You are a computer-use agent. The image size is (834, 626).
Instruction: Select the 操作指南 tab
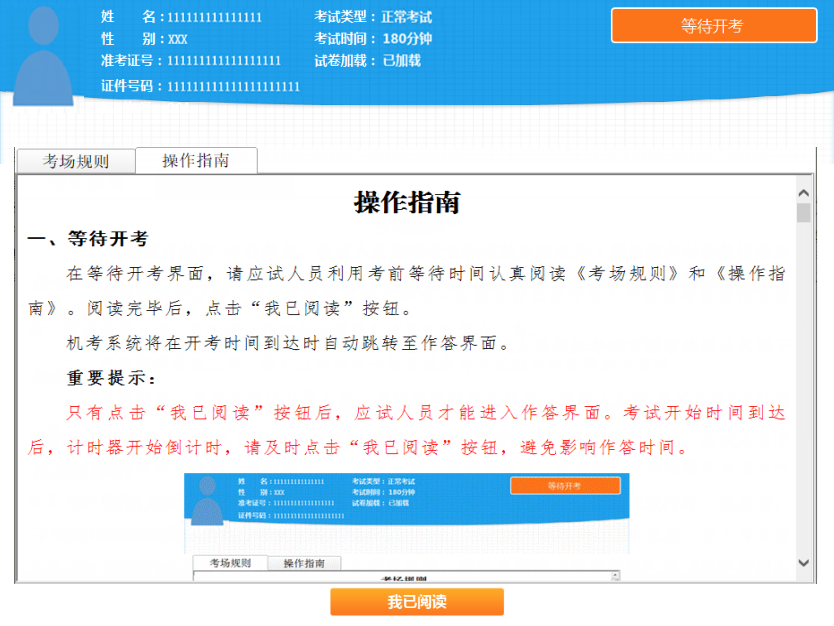pos(197,160)
